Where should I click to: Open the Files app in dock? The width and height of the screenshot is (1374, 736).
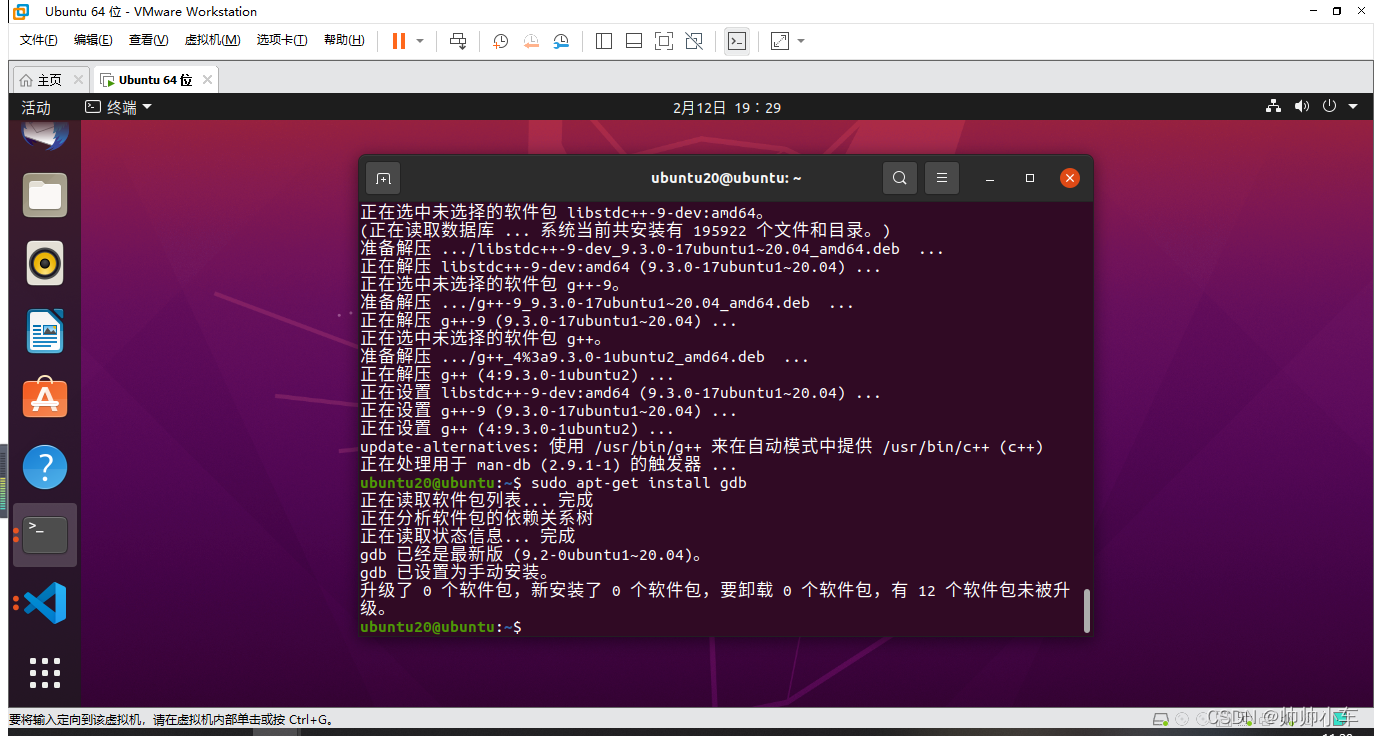(x=45, y=195)
